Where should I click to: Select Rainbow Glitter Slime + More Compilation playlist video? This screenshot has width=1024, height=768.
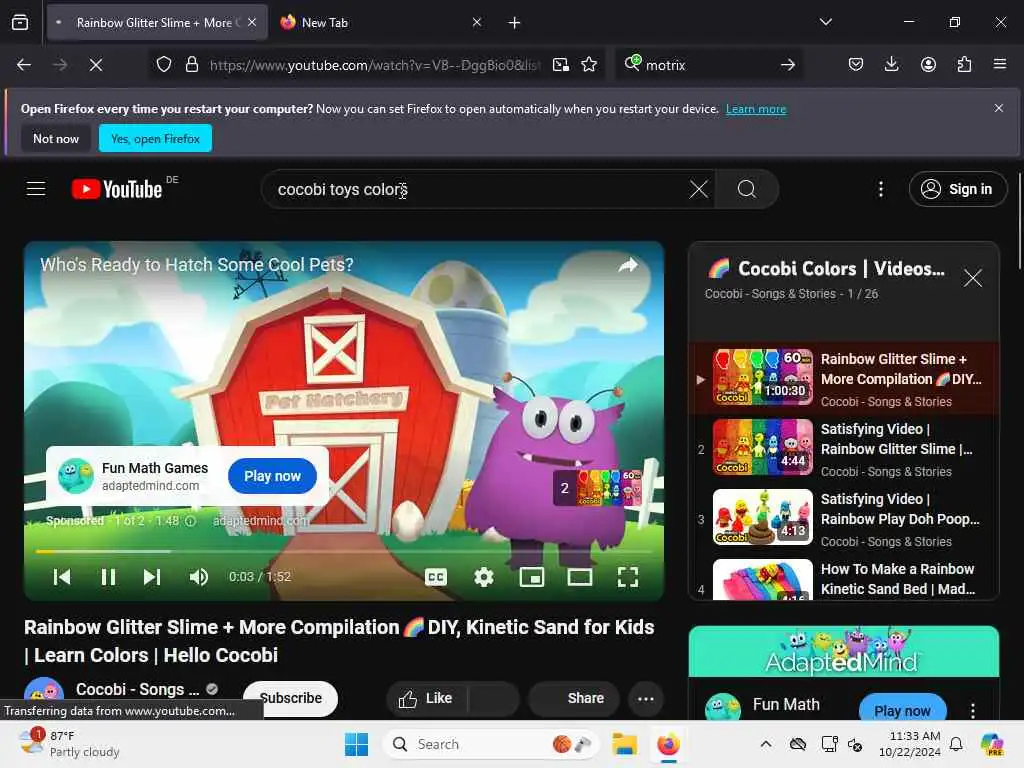point(844,378)
